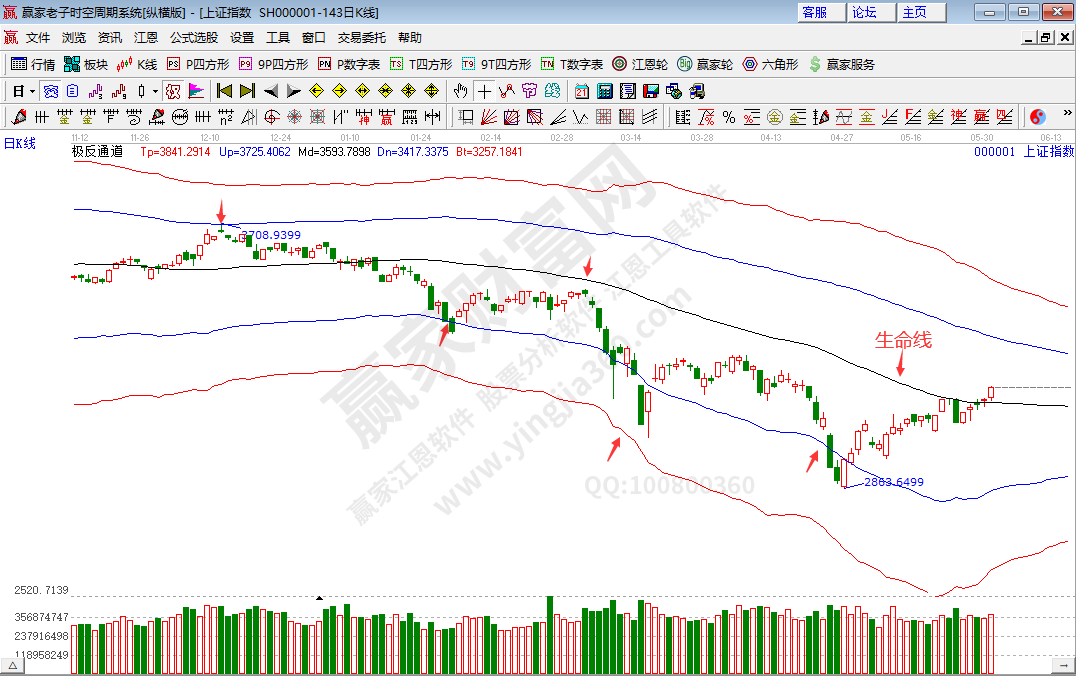Jump to the first bar using the skip-to-start arrow
Screen dimensions: 1076x676
click(x=223, y=91)
